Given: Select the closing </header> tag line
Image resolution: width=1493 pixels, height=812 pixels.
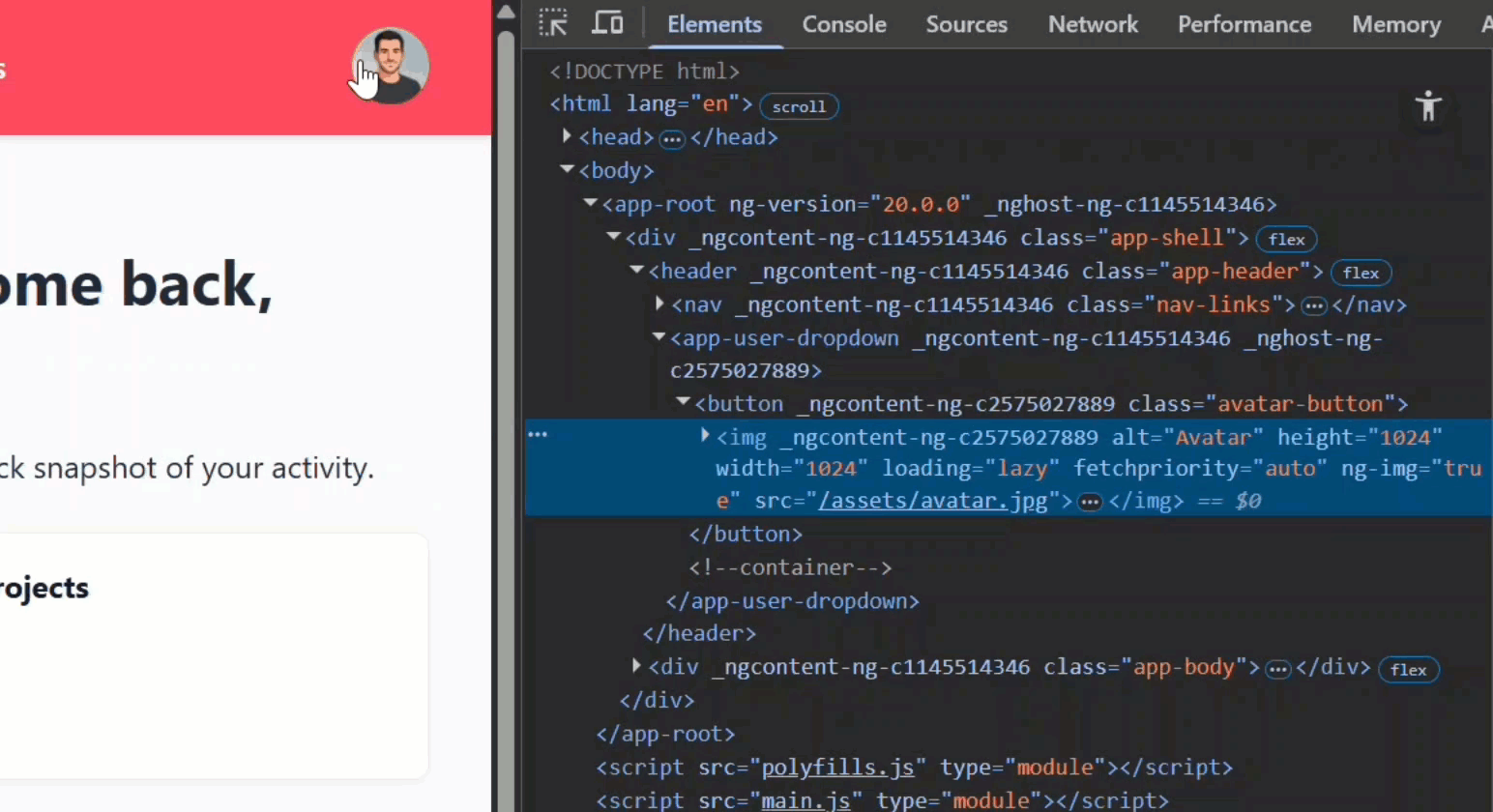Looking at the screenshot, I should (x=699, y=633).
